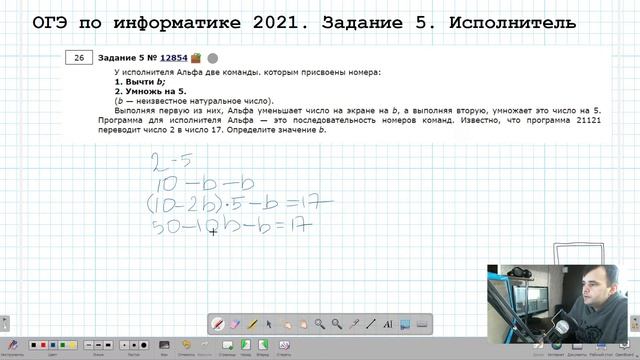Set the medium line width
Viewport: 640px width, 360px height.
[x=98, y=345]
